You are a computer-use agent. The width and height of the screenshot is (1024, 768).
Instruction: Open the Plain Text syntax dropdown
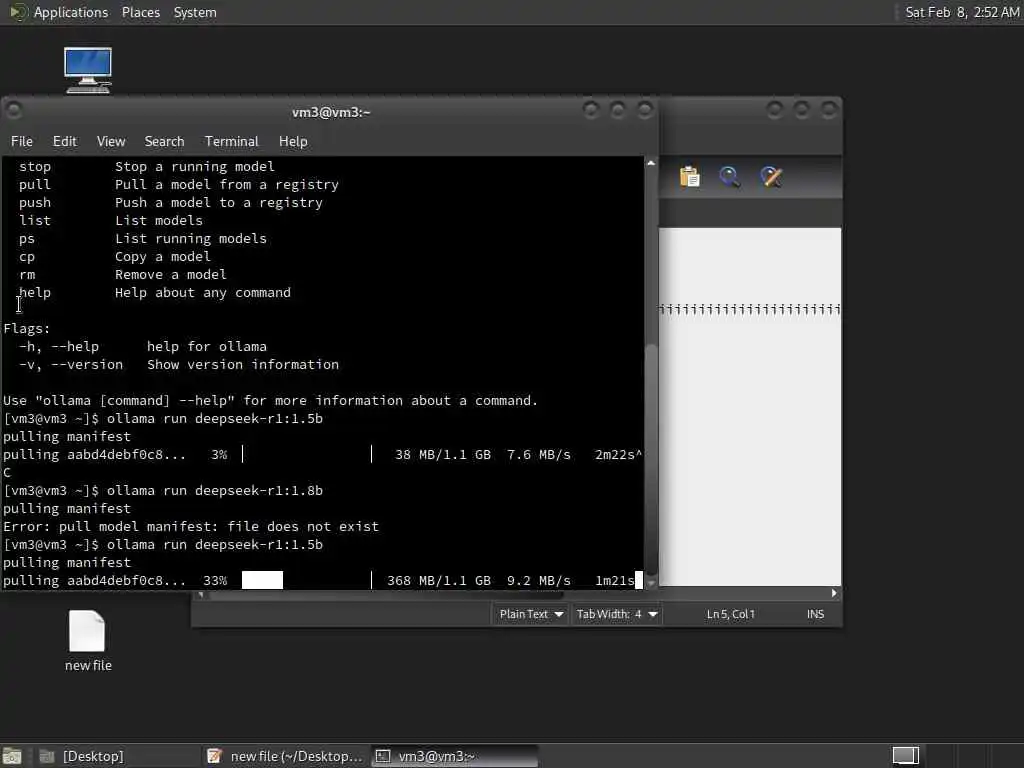tap(530, 614)
